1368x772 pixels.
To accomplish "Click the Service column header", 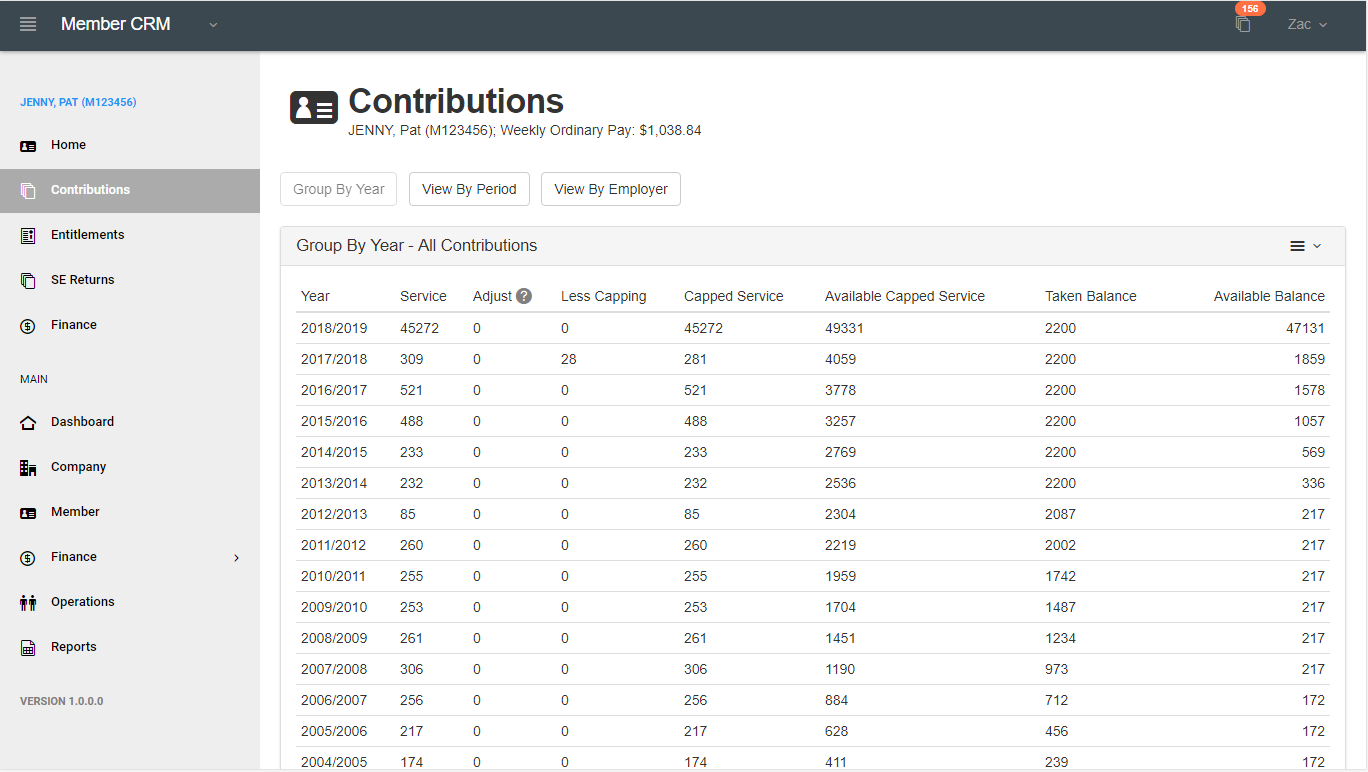I will [423, 296].
